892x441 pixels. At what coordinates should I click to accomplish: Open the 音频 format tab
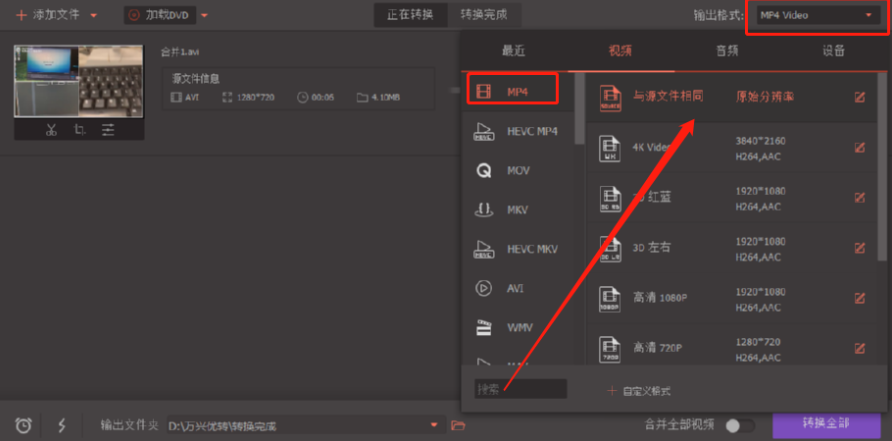click(727, 51)
